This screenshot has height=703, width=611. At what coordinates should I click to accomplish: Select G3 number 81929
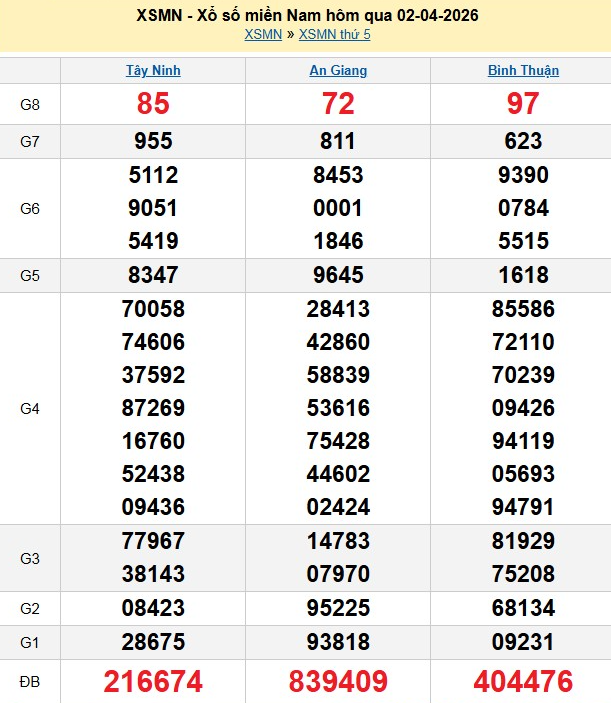point(523,541)
